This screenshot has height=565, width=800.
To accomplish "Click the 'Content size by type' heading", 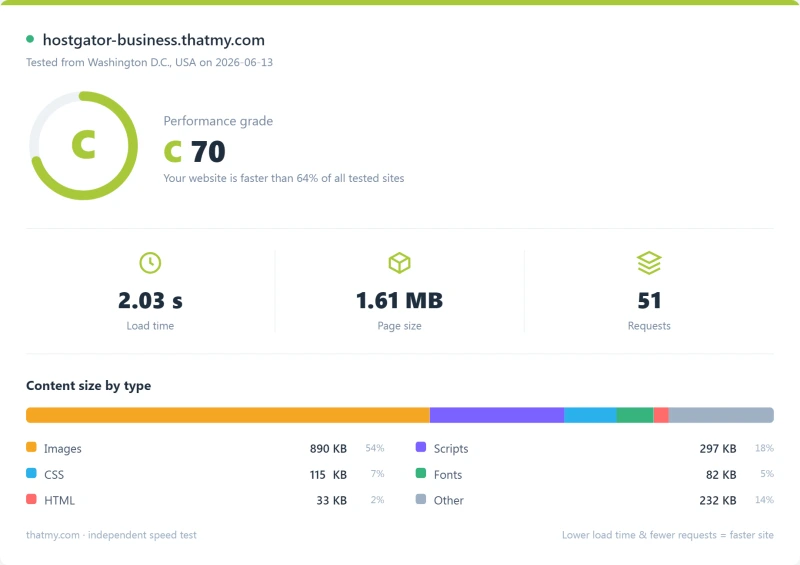I will [x=88, y=385].
